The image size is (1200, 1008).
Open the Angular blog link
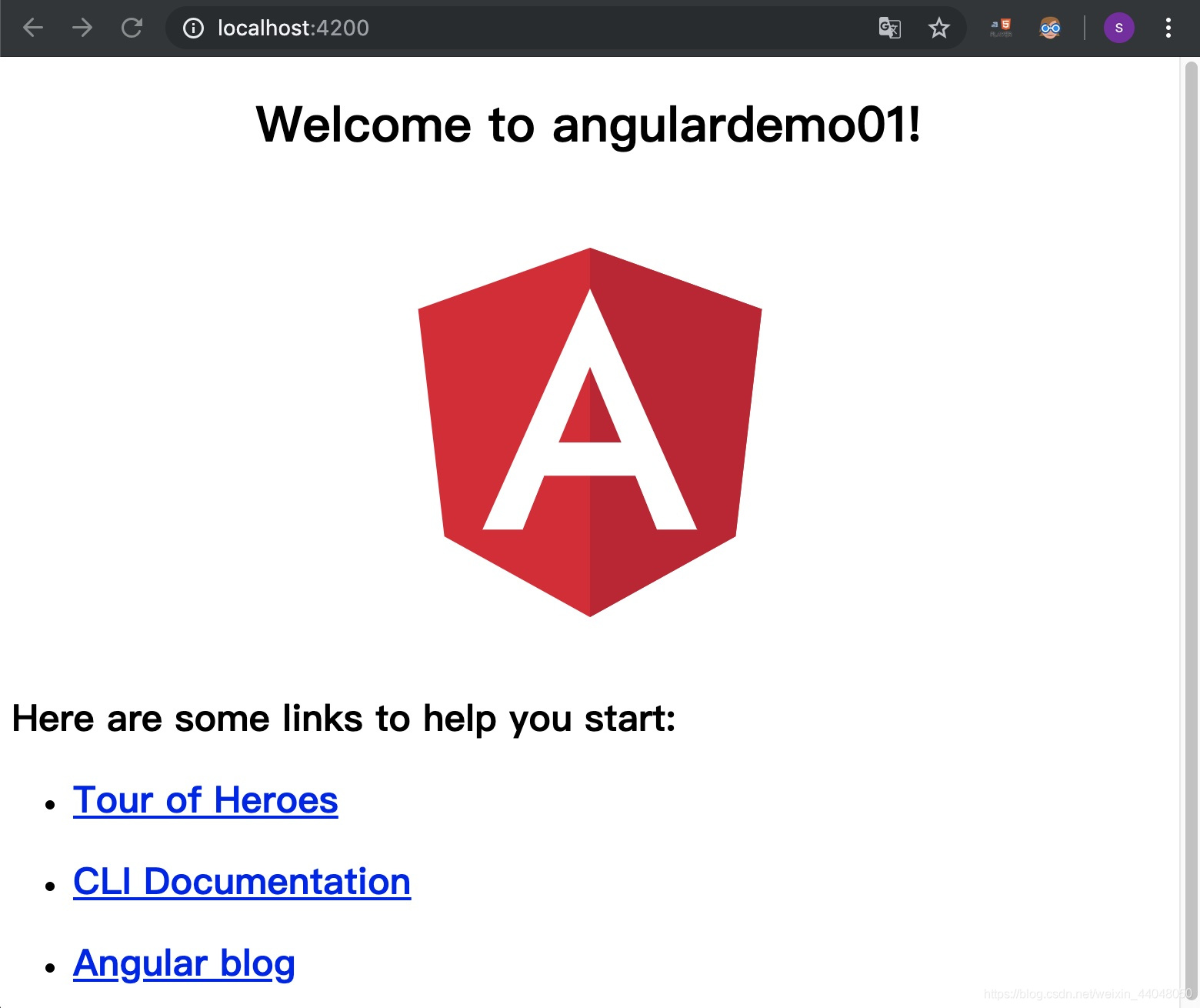coord(183,963)
